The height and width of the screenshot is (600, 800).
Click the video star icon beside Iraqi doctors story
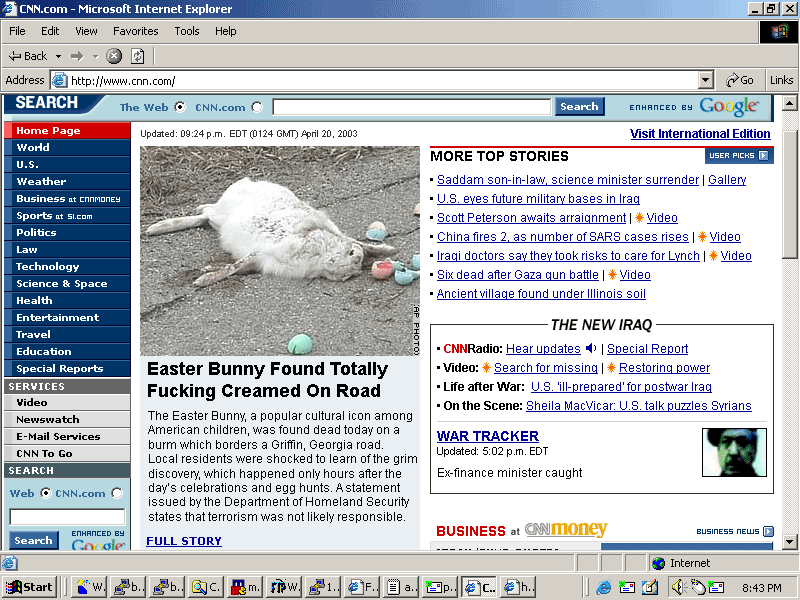coord(713,256)
